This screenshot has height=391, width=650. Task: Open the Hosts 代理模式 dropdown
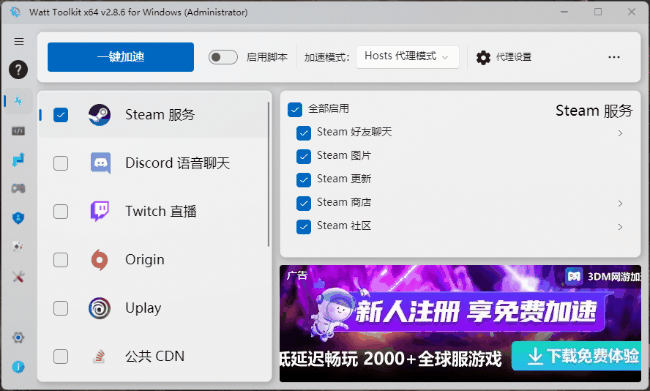coord(407,57)
